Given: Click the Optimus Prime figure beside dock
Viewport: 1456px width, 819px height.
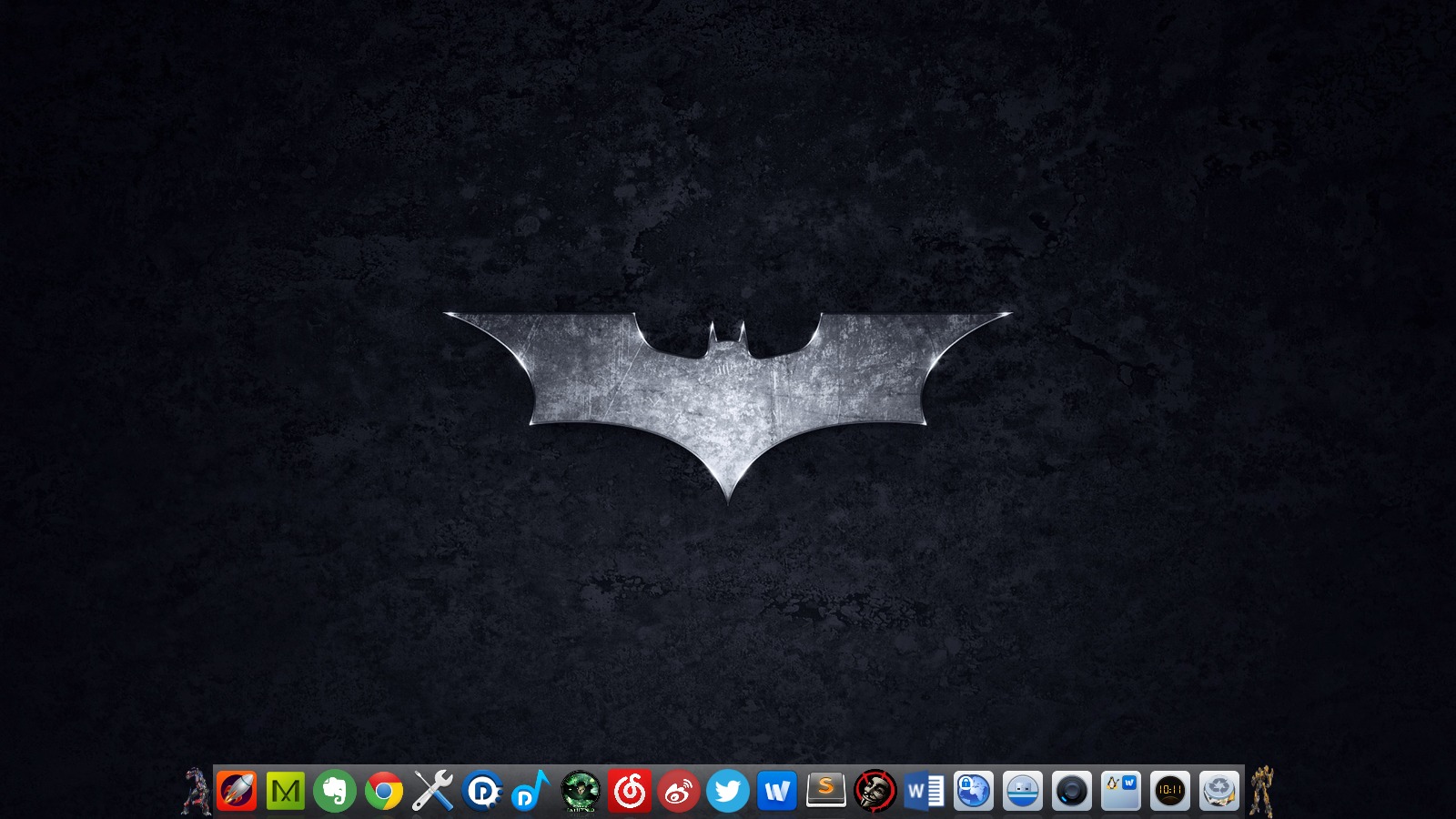Looking at the screenshot, I should coord(196,791).
